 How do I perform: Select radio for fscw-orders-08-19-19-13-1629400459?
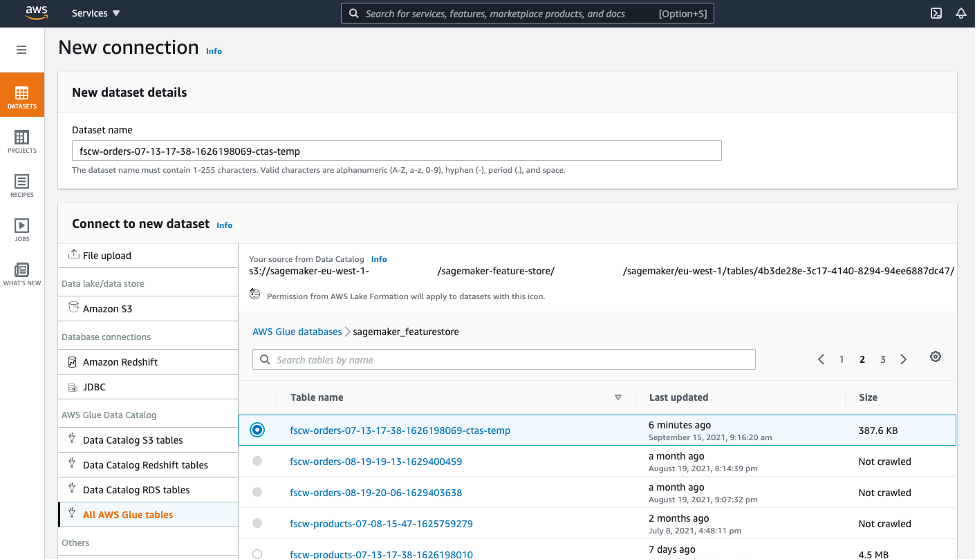tap(257, 461)
